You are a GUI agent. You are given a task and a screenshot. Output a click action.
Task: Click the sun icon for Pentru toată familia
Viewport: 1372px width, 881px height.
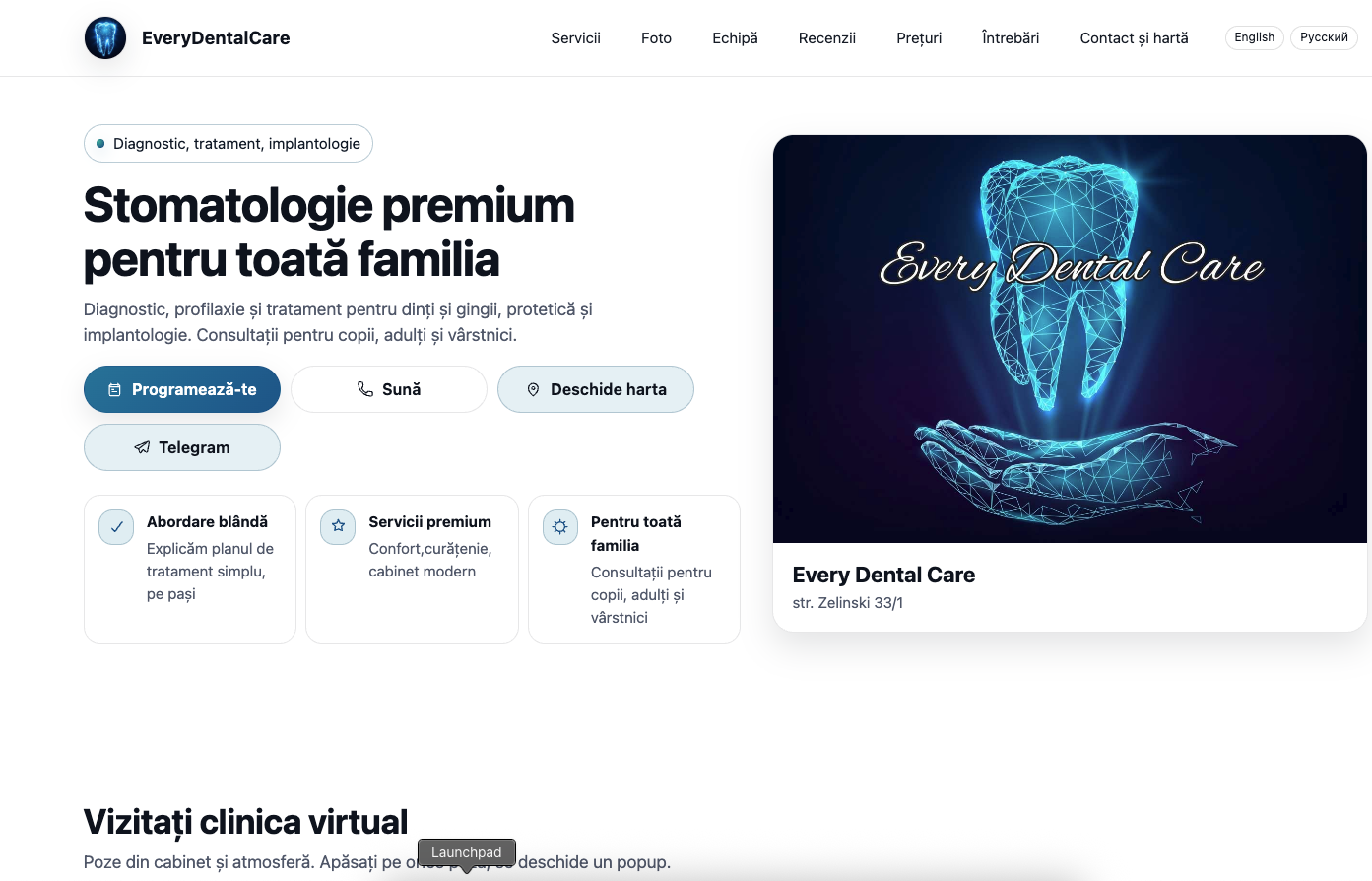coord(560,527)
